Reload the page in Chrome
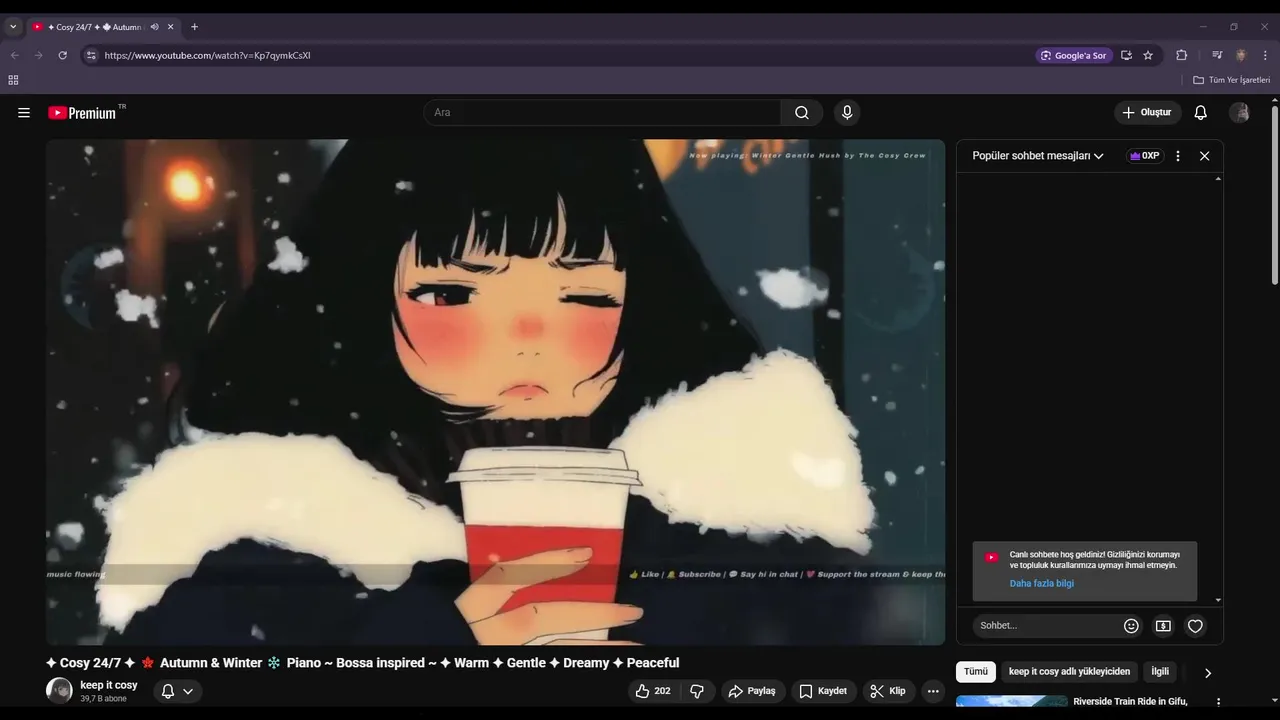The image size is (1280, 720). click(x=62, y=55)
